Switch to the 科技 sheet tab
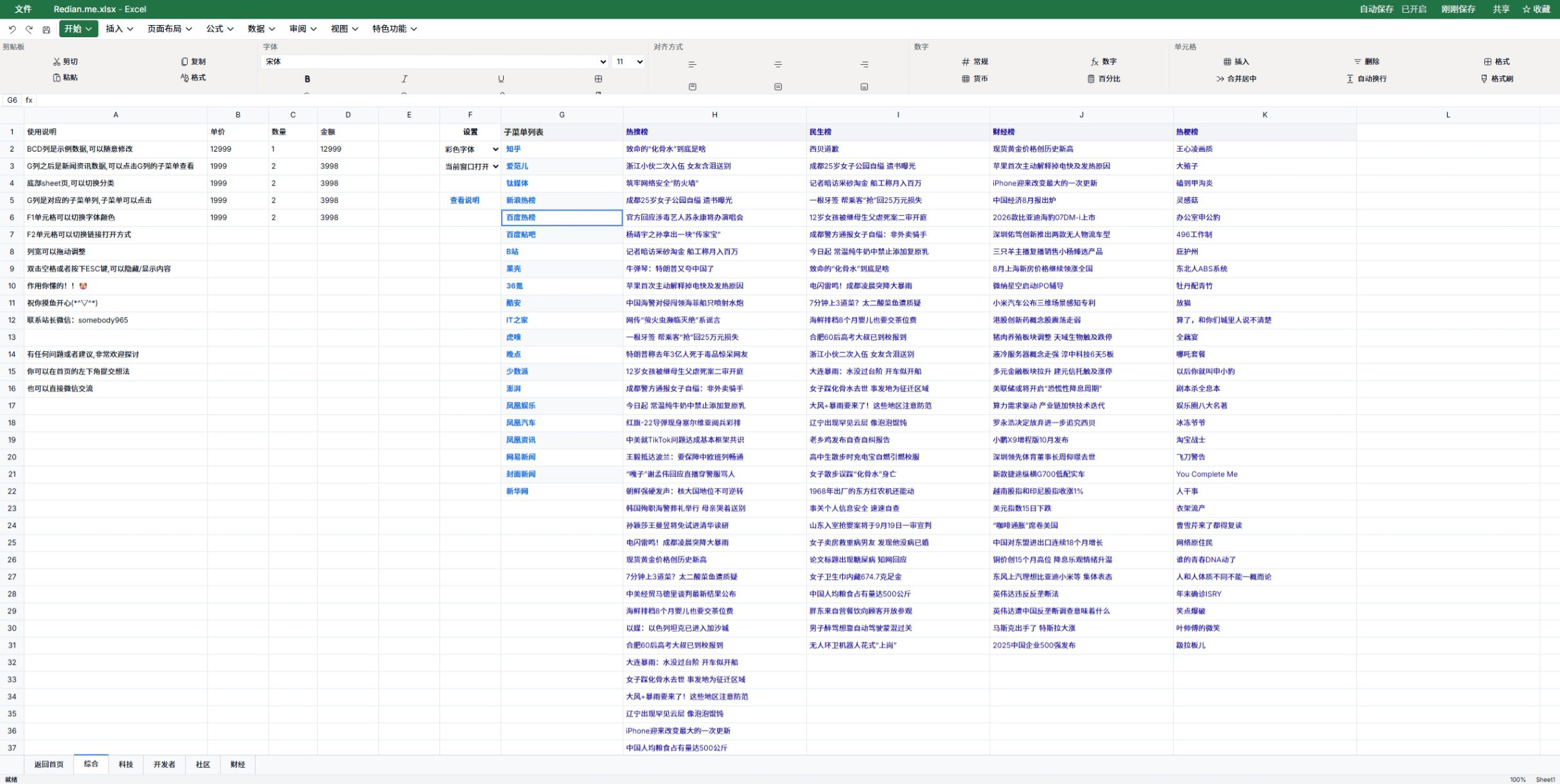Image resolution: width=1560 pixels, height=784 pixels. pyautogui.click(x=126, y=764)
